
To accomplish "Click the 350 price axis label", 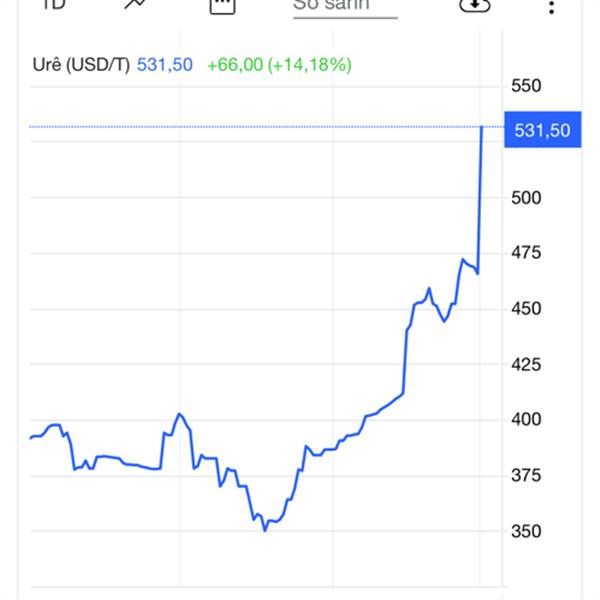I will pyautogui.click(x=525, y=531).
